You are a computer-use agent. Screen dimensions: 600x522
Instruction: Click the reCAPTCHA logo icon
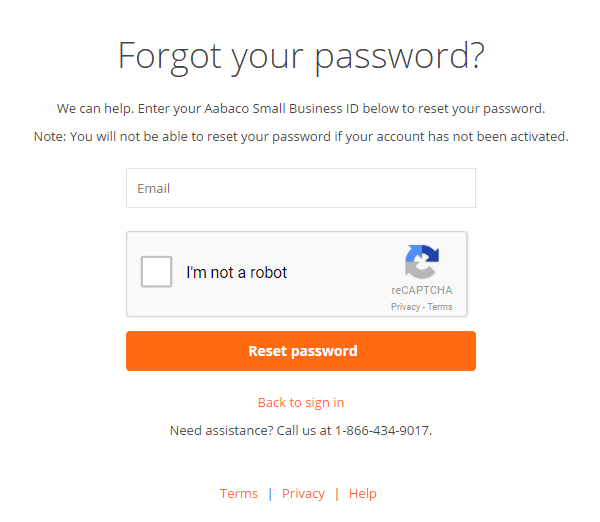coord(421,262)
